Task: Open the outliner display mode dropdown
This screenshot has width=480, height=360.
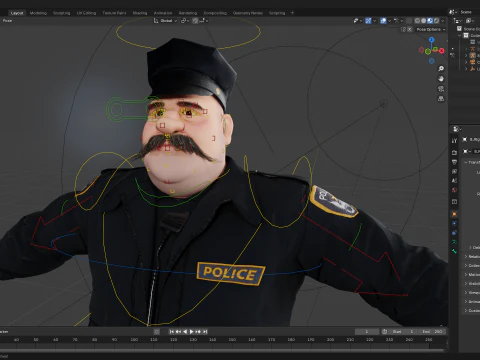Action: (x=457, y=21)
